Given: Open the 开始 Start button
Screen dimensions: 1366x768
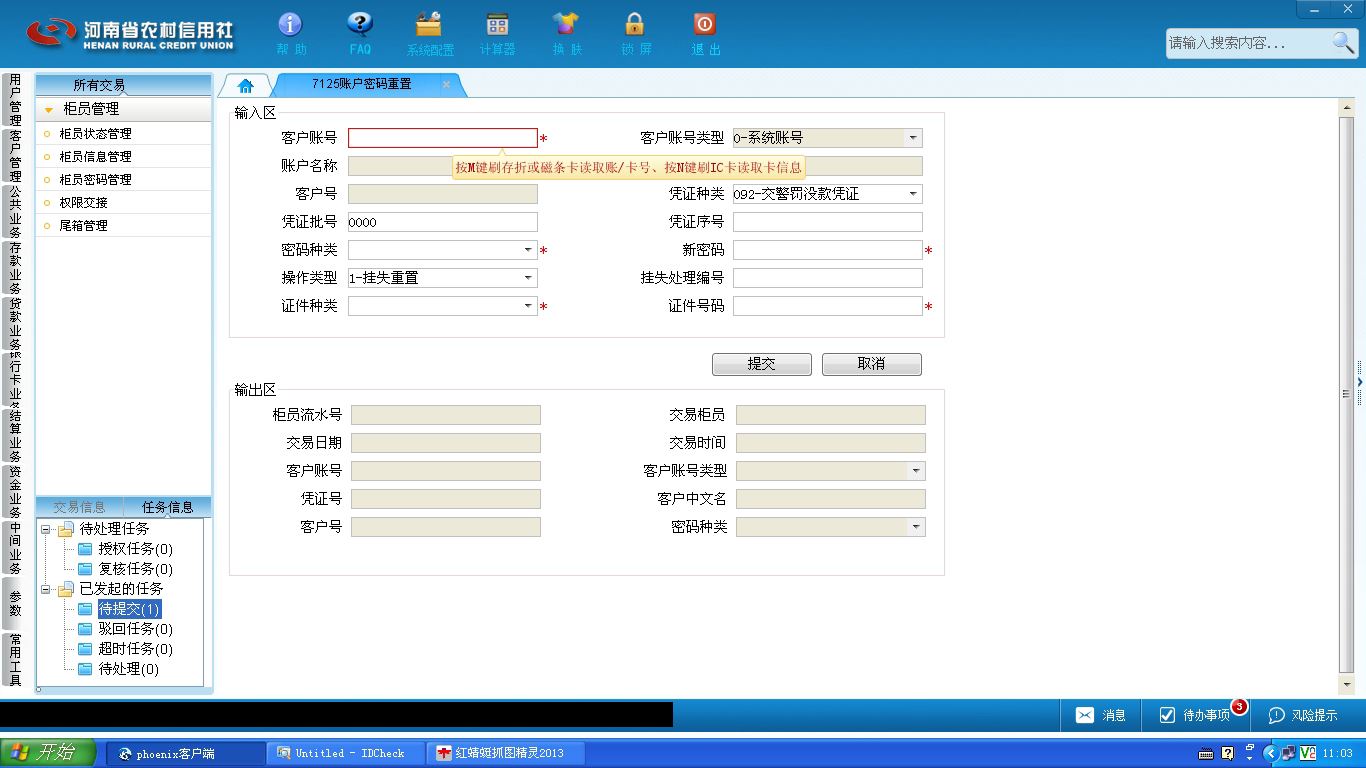Looking at the screenshot, I should tap(48, 753).
